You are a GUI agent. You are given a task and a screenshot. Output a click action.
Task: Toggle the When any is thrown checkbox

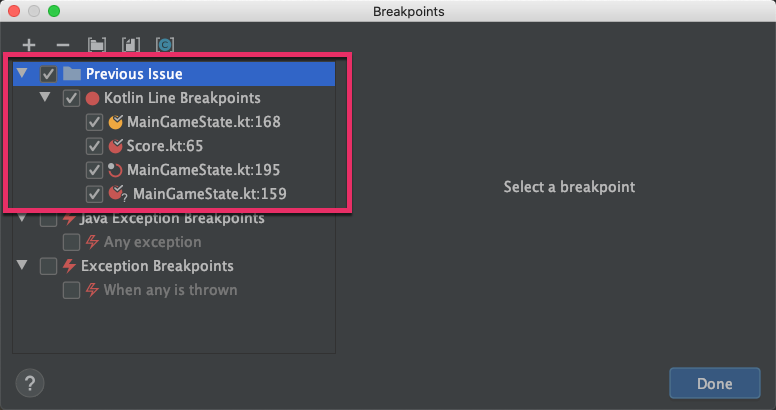(x=71, y=290)
